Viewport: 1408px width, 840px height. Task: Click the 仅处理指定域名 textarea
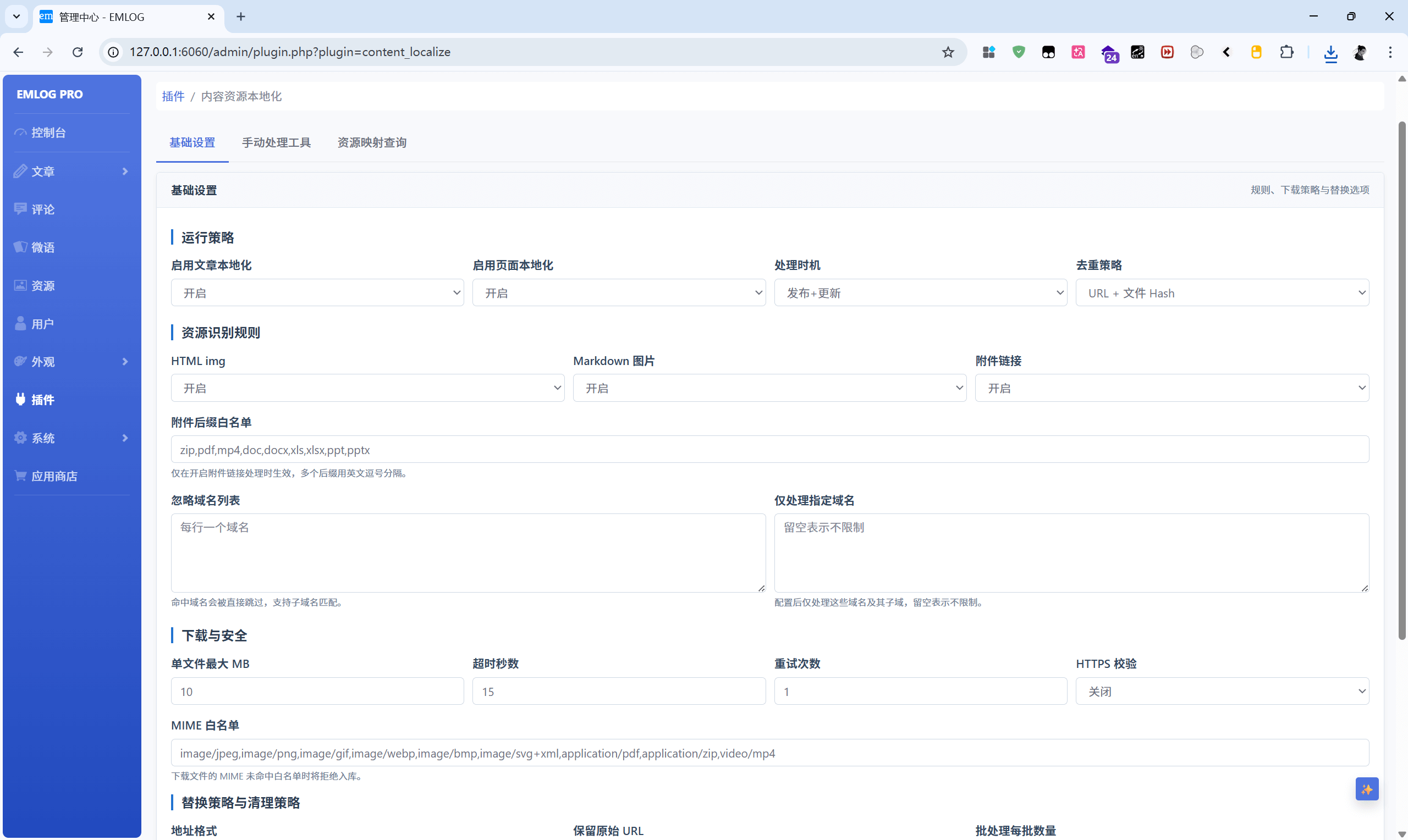click(1071, 552)
